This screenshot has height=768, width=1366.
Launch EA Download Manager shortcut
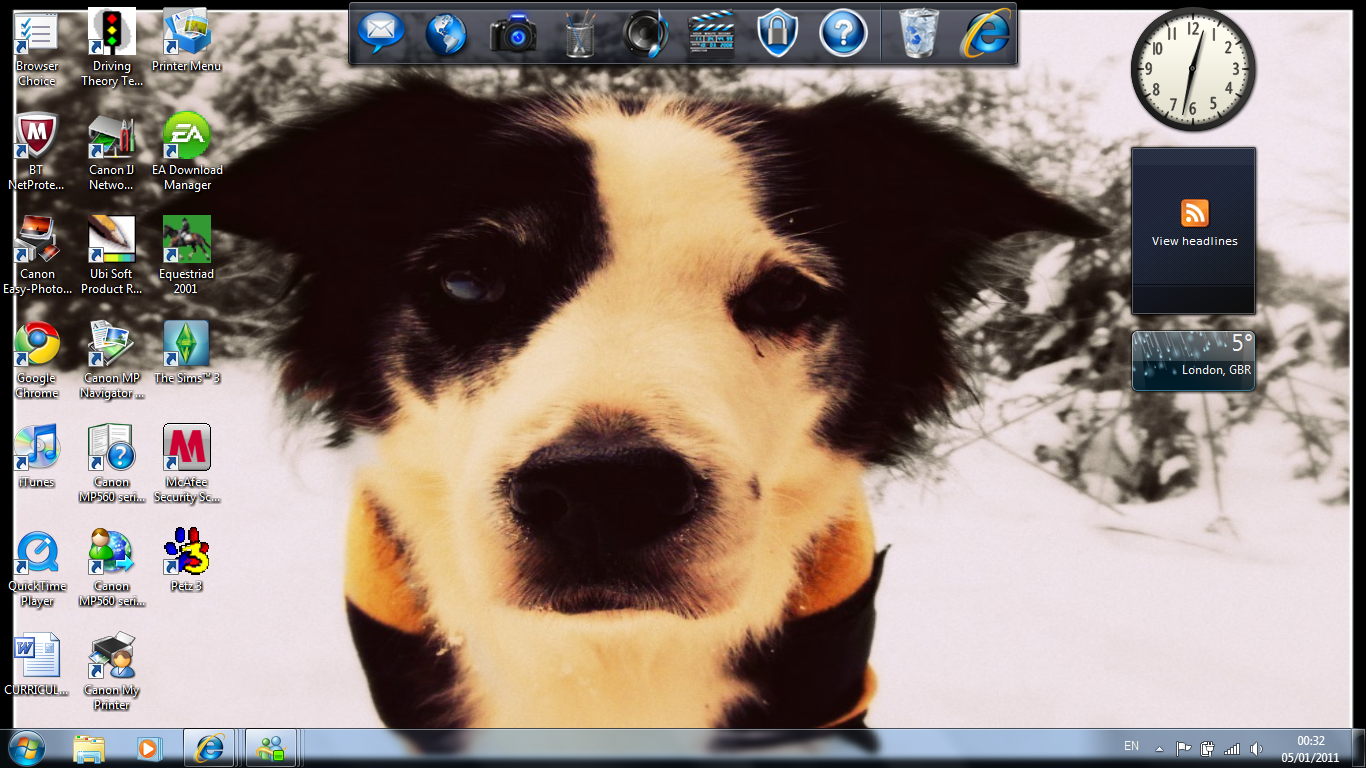(186, 137)
